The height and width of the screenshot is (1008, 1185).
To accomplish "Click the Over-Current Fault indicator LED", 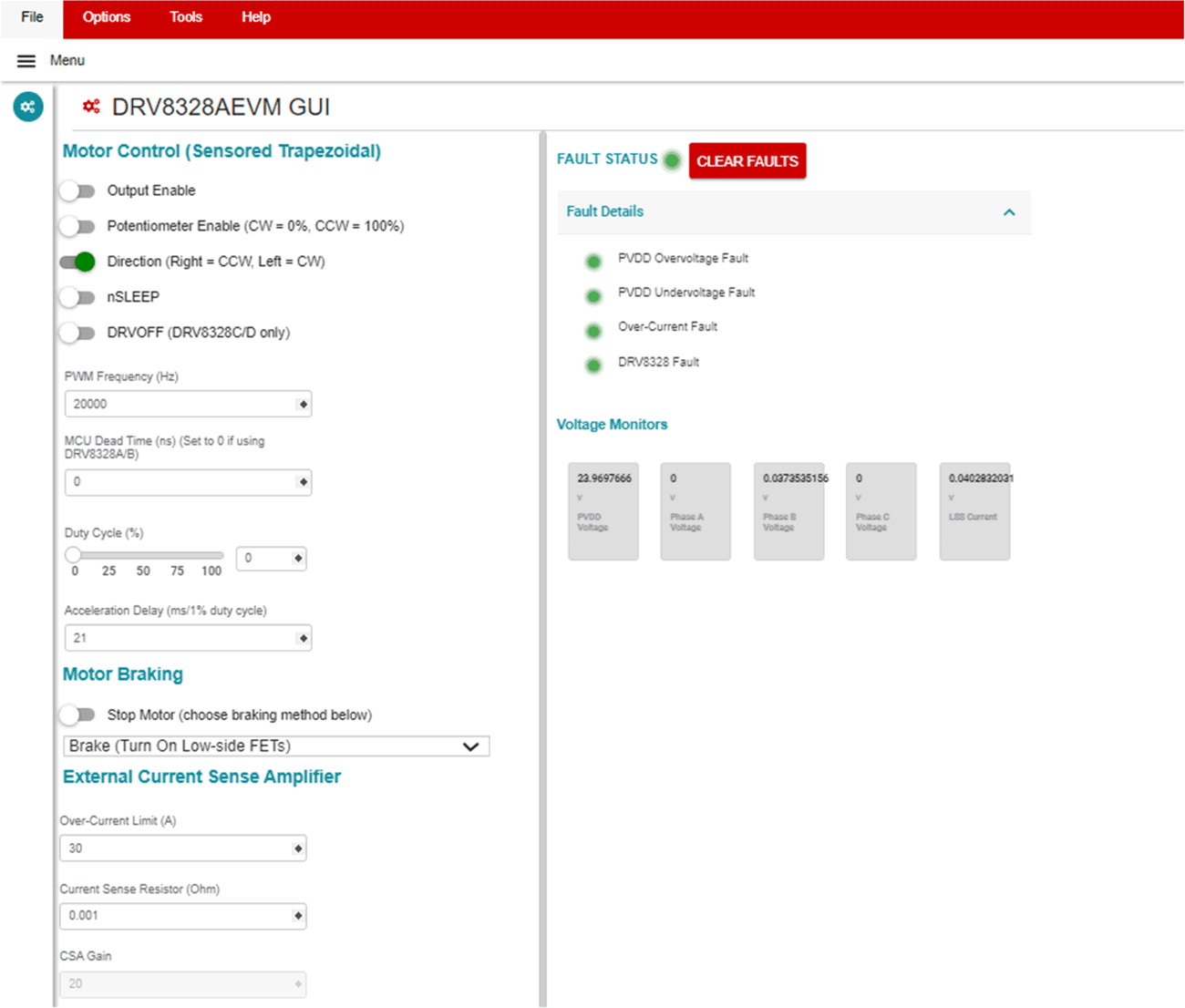I will pos(593,331).
